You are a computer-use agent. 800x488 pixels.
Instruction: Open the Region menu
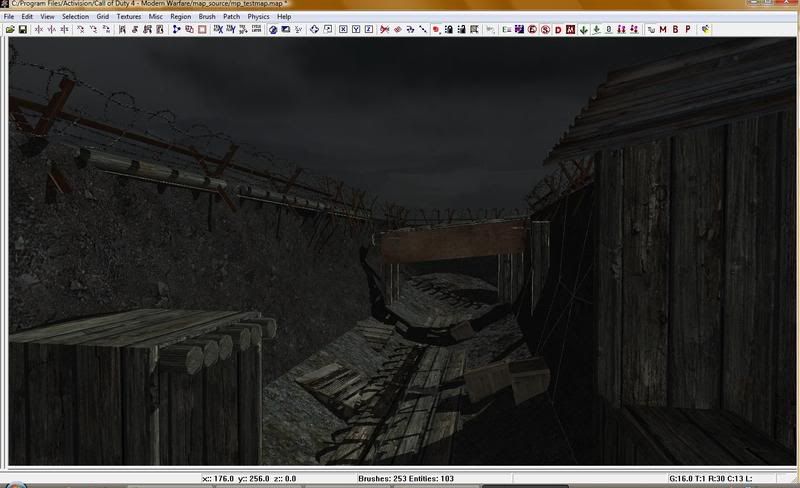(180, 17)
